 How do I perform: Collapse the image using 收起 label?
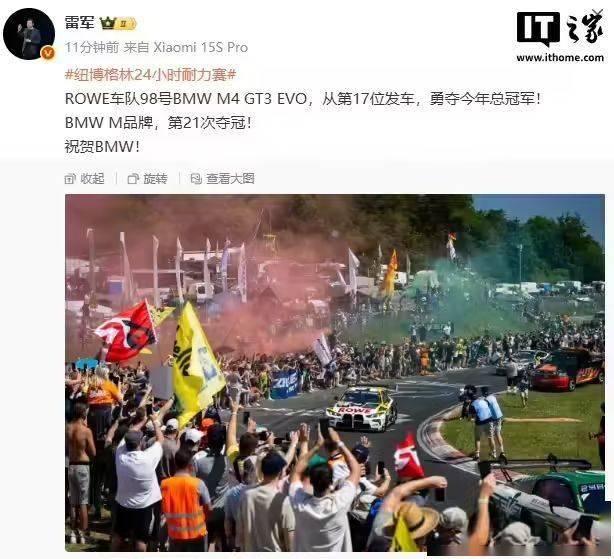[92, 179]
